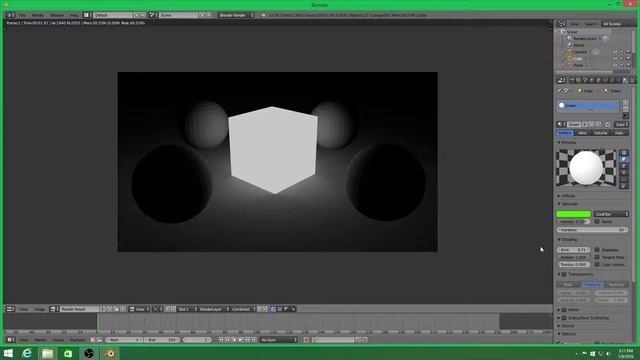
Task: Open the CookTorr specular shader dropdown
Action: 611,214
